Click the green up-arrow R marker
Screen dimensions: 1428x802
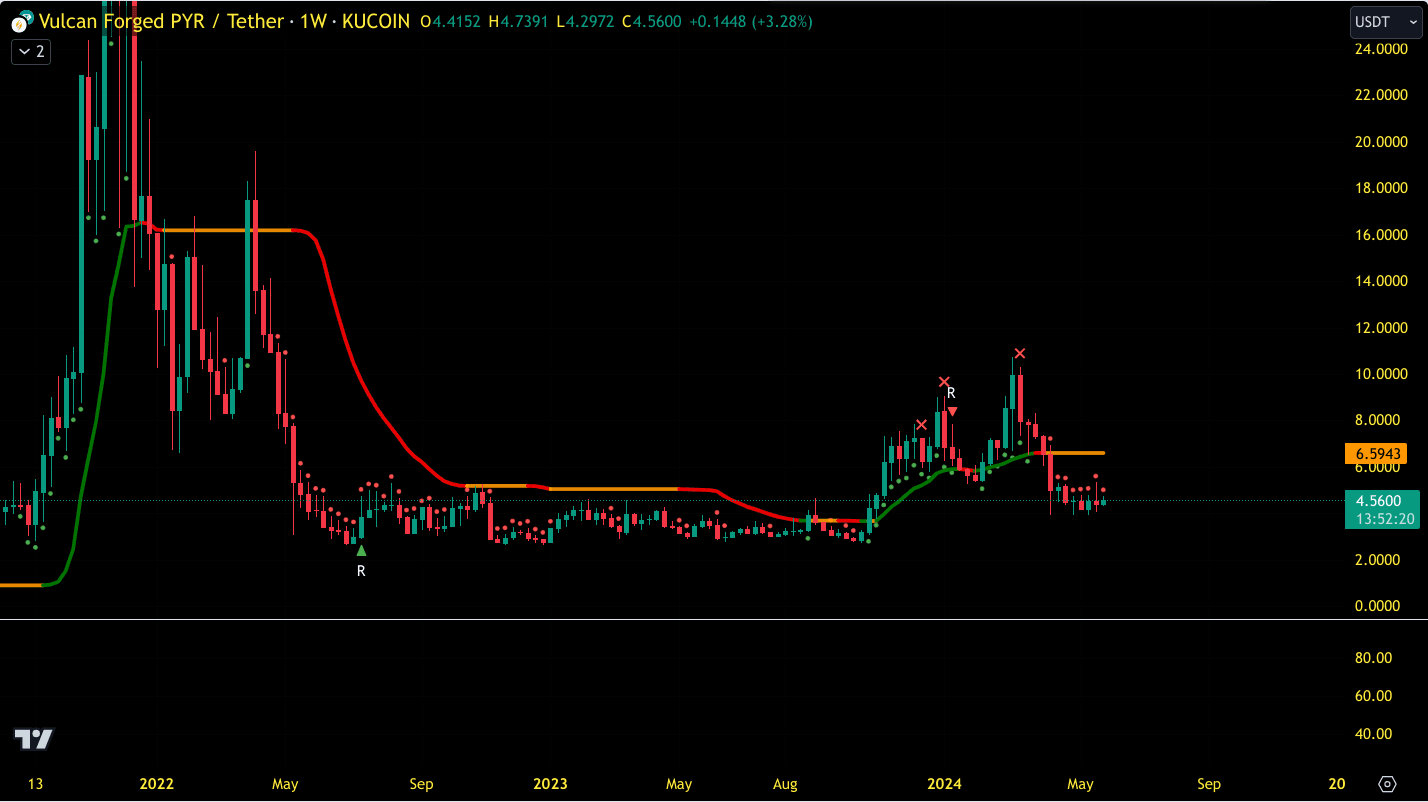[361, 550]
